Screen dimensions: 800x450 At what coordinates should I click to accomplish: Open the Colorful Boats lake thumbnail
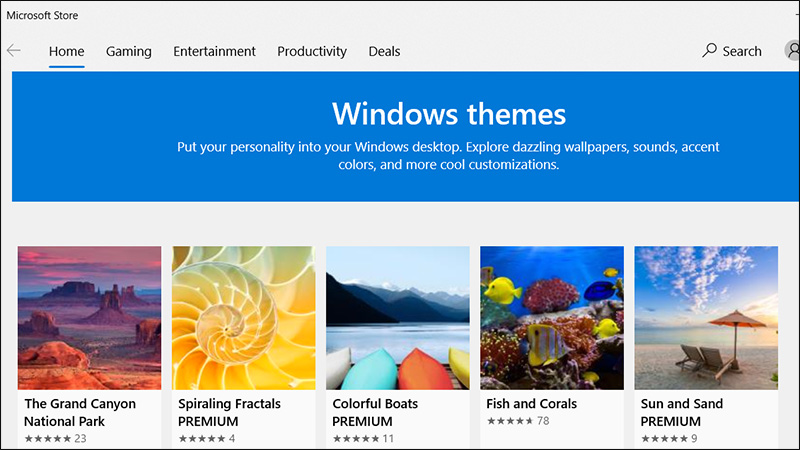click(x=397, y=318)
